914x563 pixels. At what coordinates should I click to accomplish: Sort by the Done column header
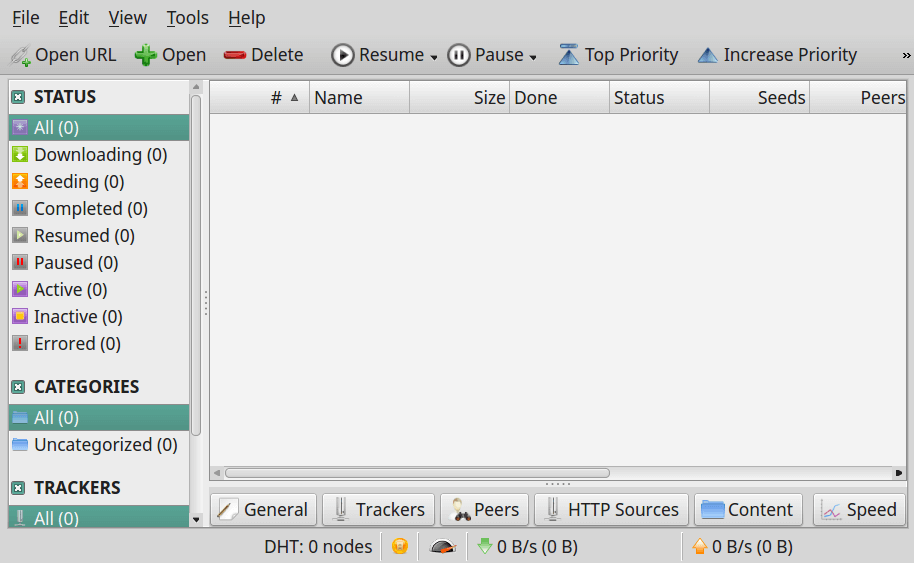560,97
